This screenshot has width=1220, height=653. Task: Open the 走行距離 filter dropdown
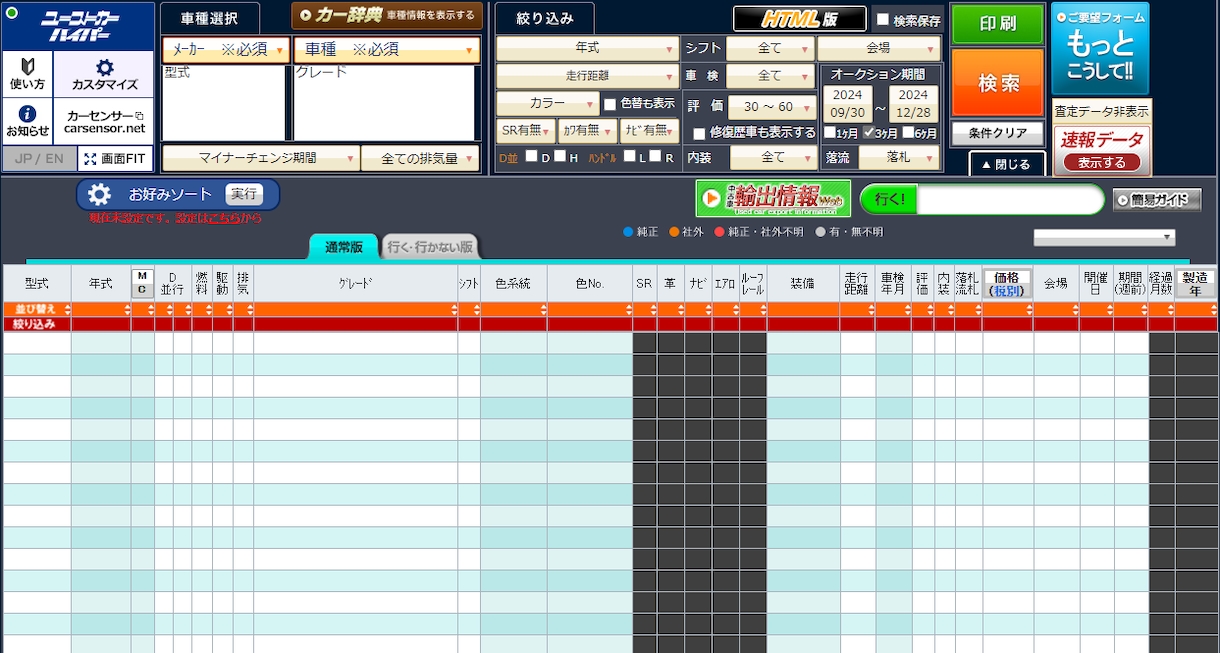pyautogui.click(x=588, y=76)
